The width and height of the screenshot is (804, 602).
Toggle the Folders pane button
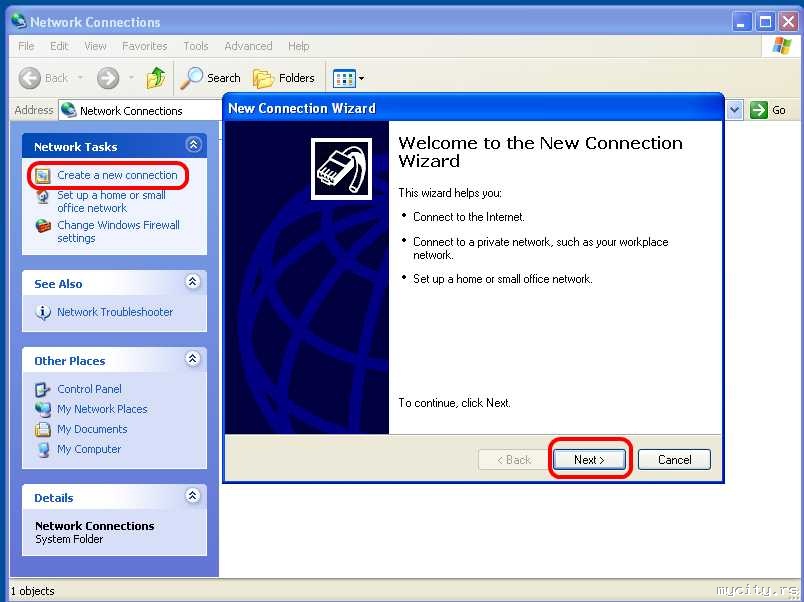tap(284, 78)
